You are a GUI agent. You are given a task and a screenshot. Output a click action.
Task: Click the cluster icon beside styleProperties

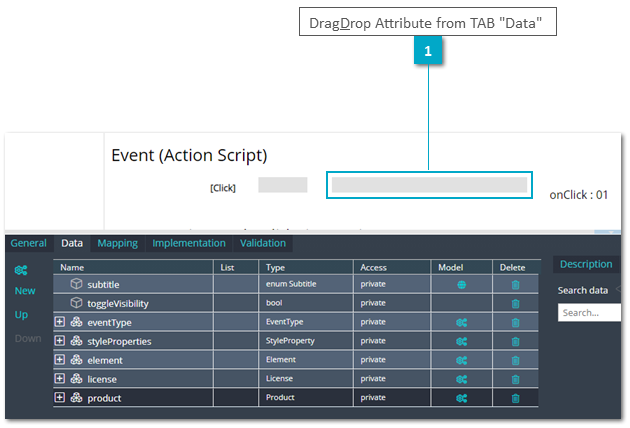(x=76, y=340)
